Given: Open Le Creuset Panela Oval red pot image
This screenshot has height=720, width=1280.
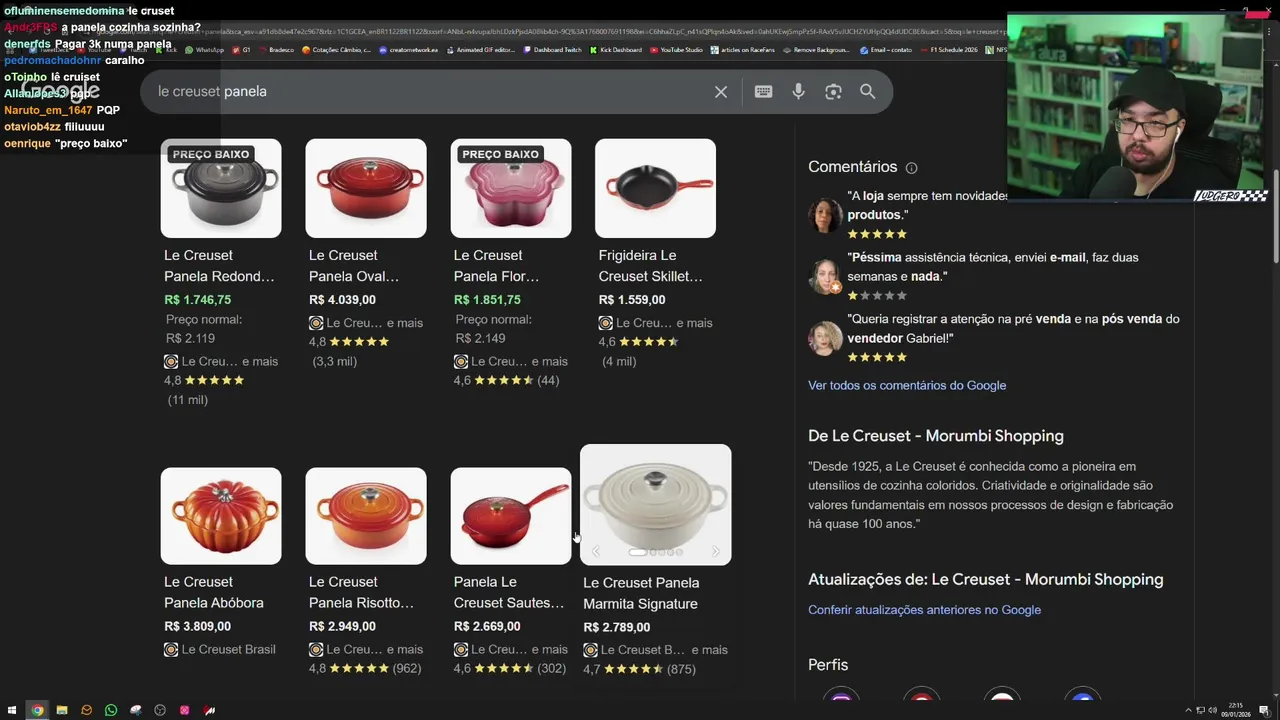Looking at the screenshot, I should click(x=366, y=189).
